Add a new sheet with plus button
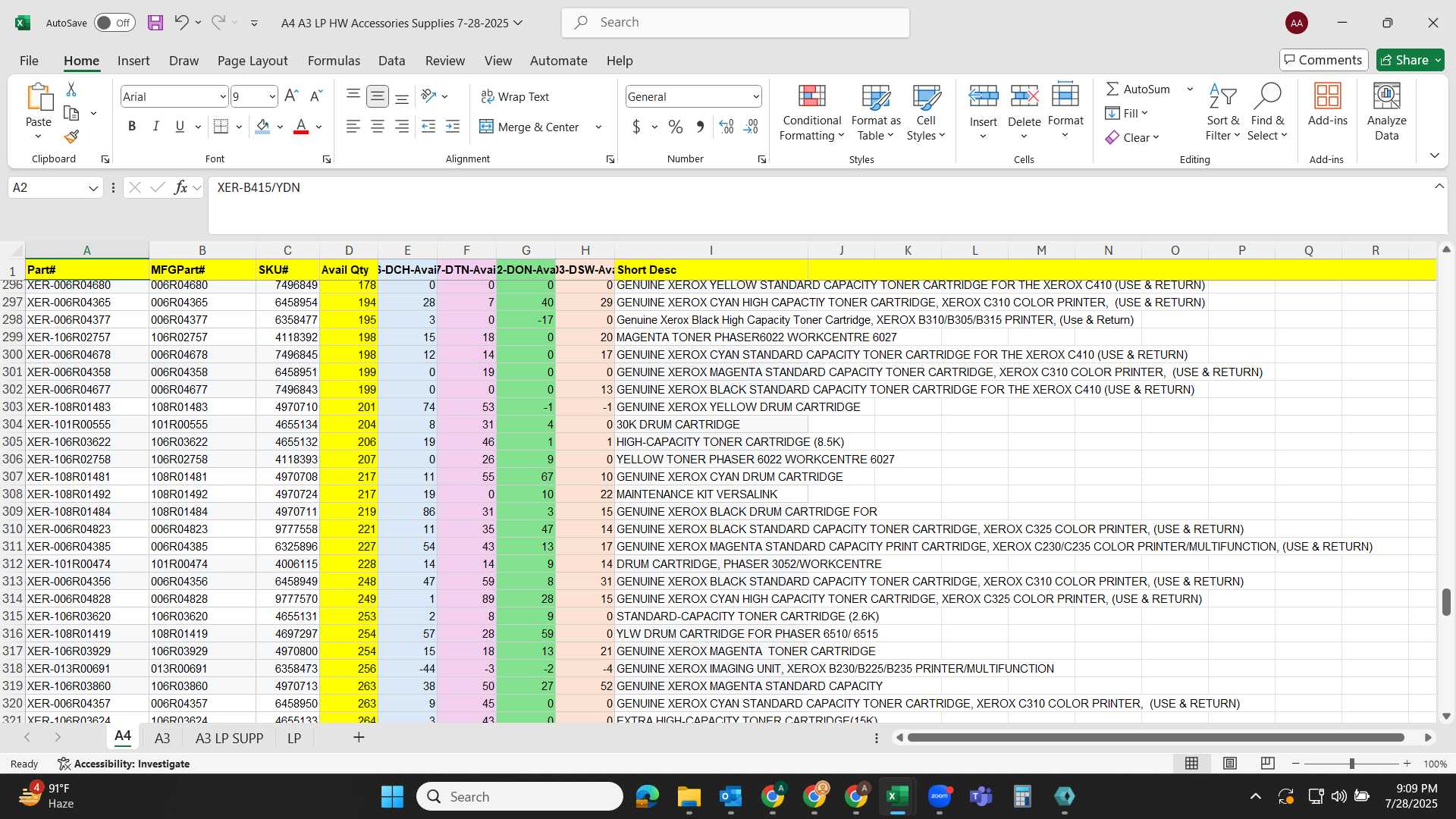The height and width of the screenshot is (819, 1456). [x=359, y=737]
